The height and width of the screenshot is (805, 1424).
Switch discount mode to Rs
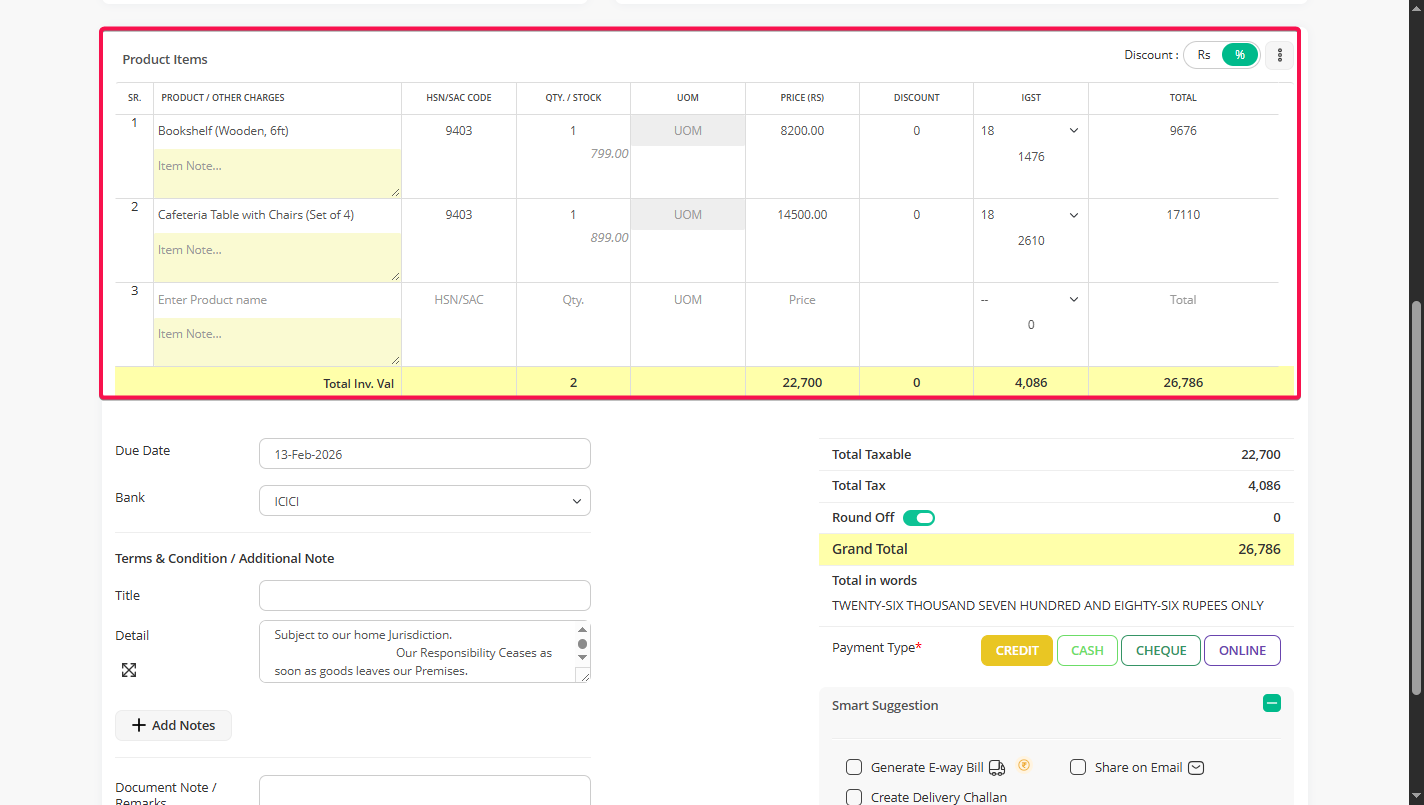click(1204, 55)
